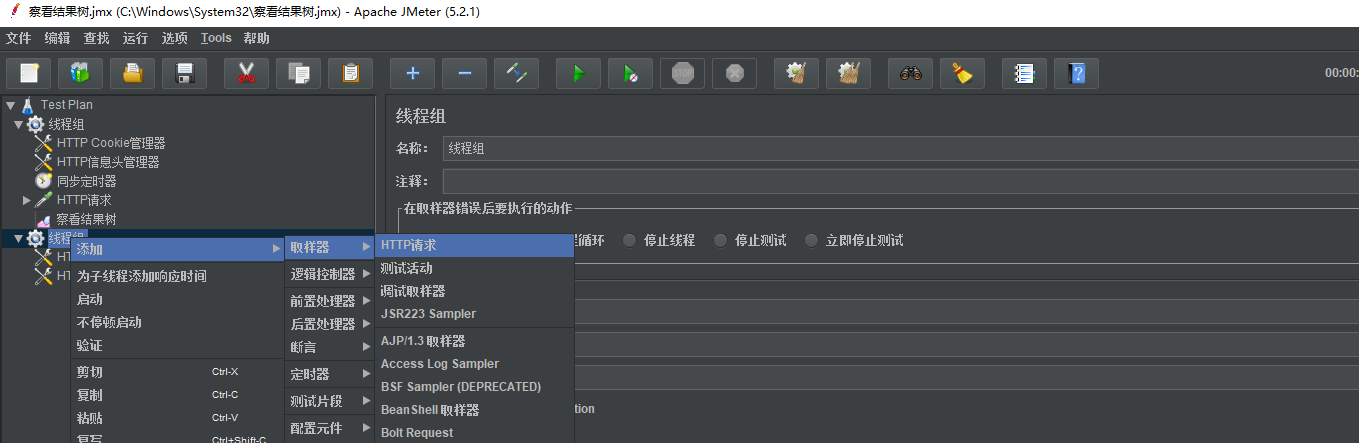Viewport: 1359px width, 443px height.
Task: Click the Stop test toolbar icon
Action: (x=682, y=73)
